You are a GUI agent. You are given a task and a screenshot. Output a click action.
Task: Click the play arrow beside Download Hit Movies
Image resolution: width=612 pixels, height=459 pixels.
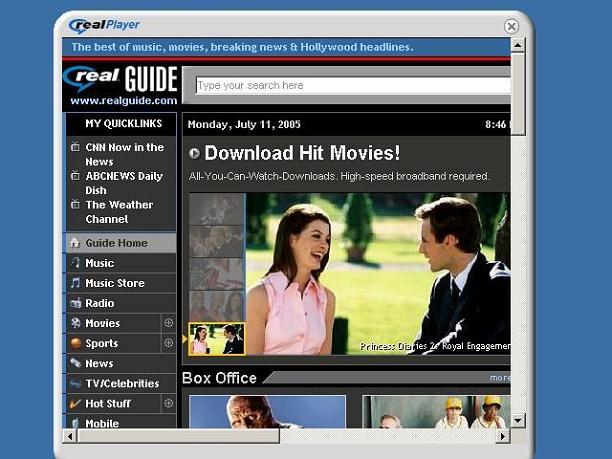pyautogui.click(x=194, y=153)
